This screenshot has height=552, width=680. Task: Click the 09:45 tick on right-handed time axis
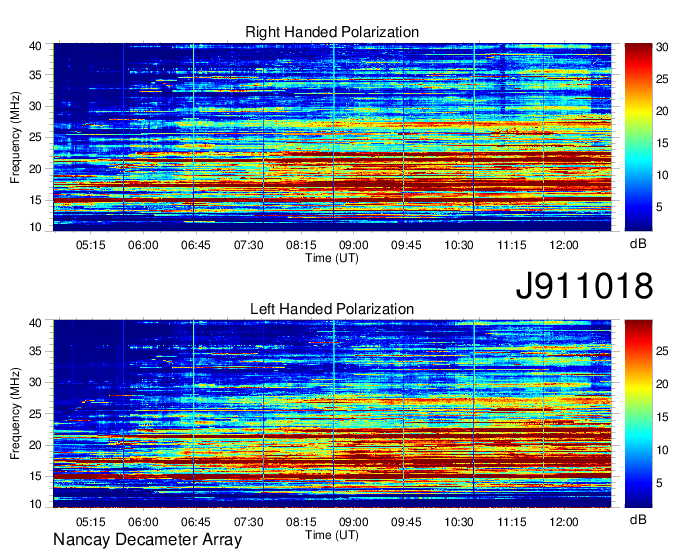406,245
